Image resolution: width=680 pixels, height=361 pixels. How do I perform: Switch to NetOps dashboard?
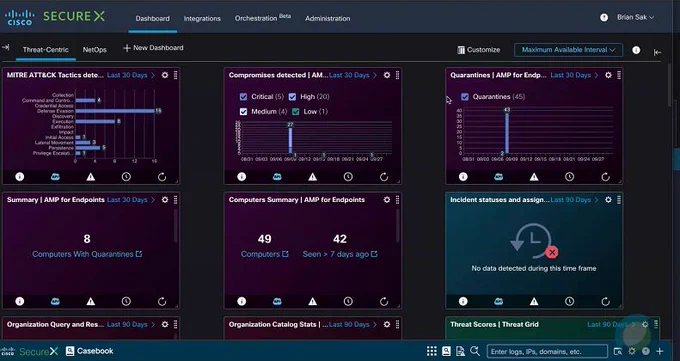[95, 49]
